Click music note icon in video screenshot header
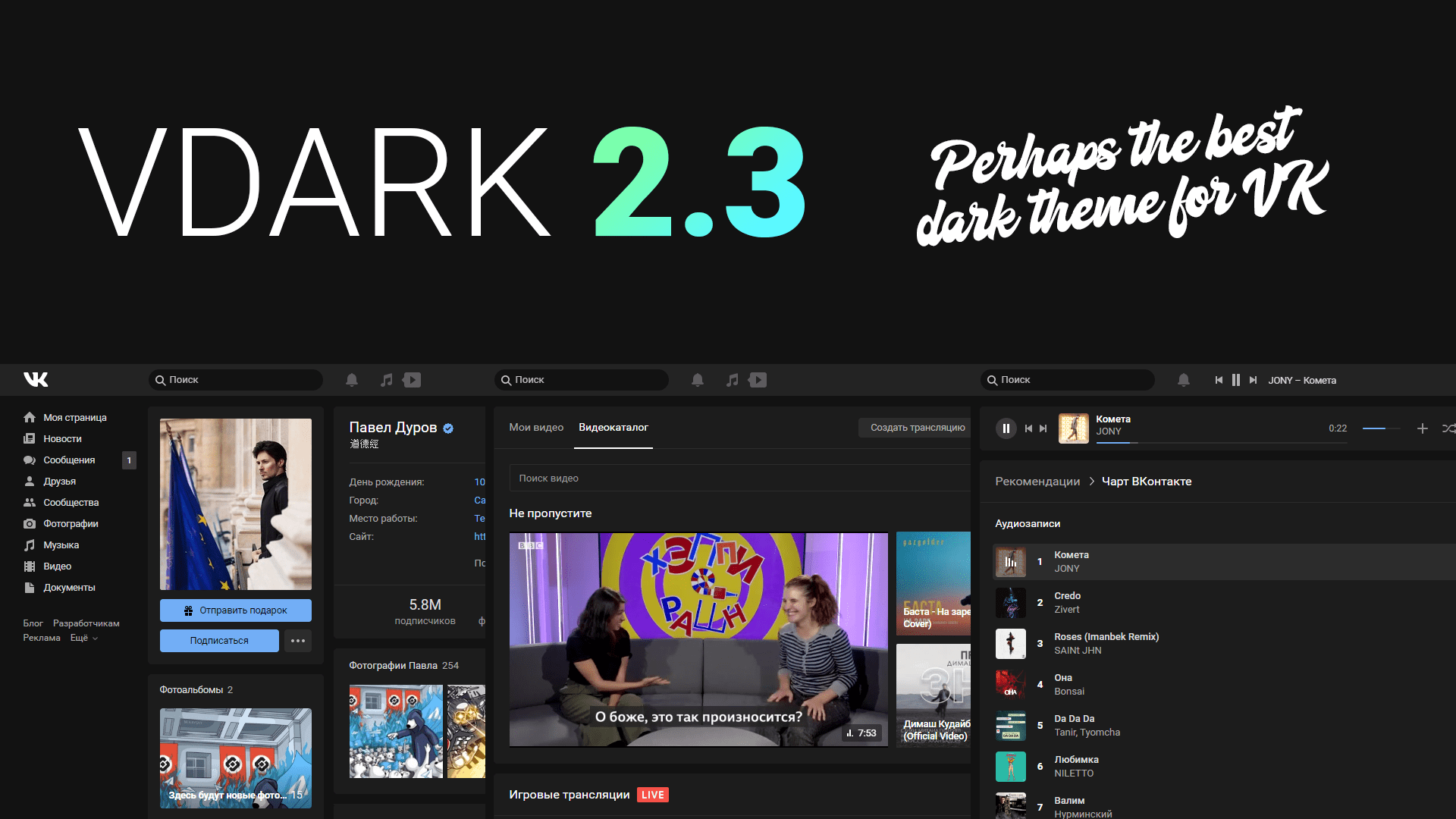The image size is (1456, 819). click(733, 380)
